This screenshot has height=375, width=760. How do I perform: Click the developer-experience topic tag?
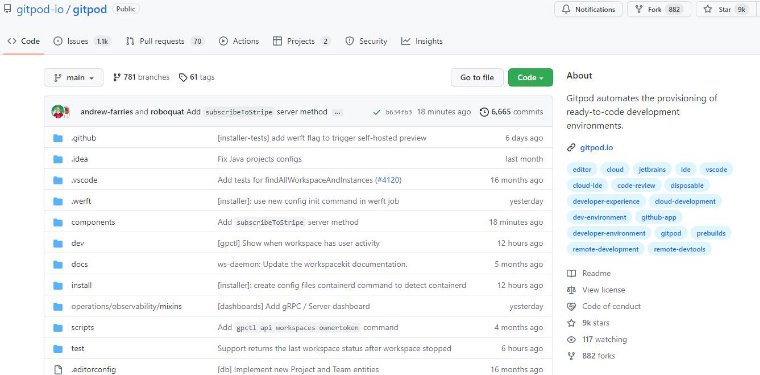(x=606, y=202)
